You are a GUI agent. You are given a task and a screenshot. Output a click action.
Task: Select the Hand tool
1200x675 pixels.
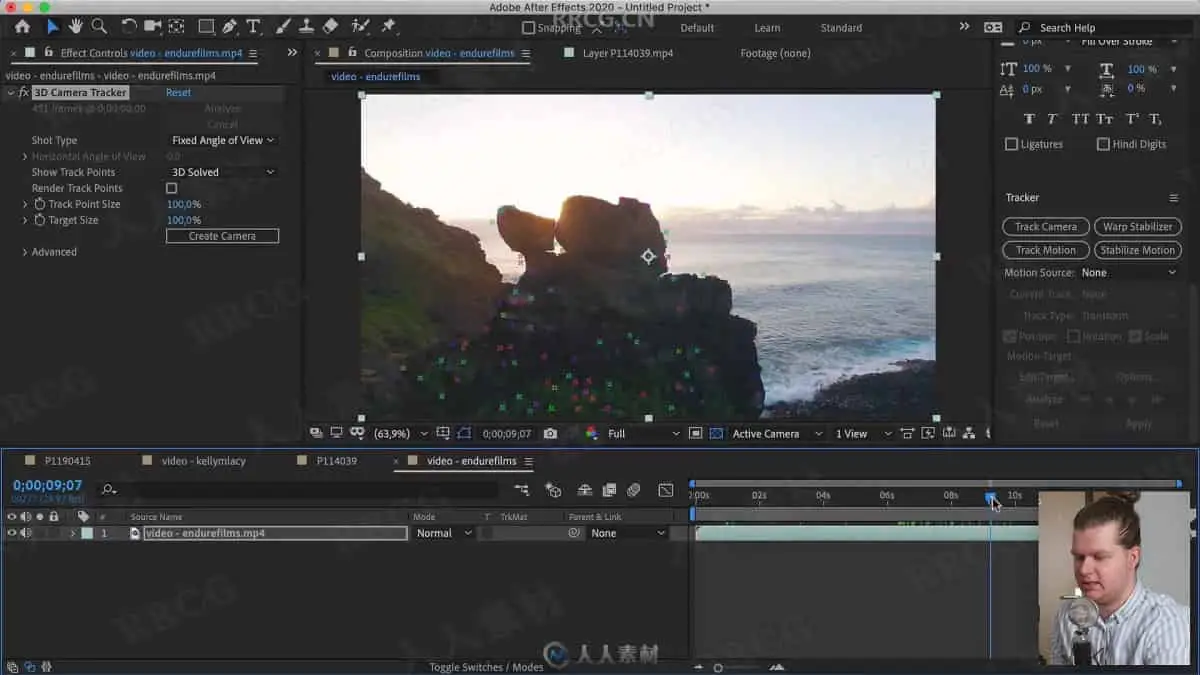(76, 27)
